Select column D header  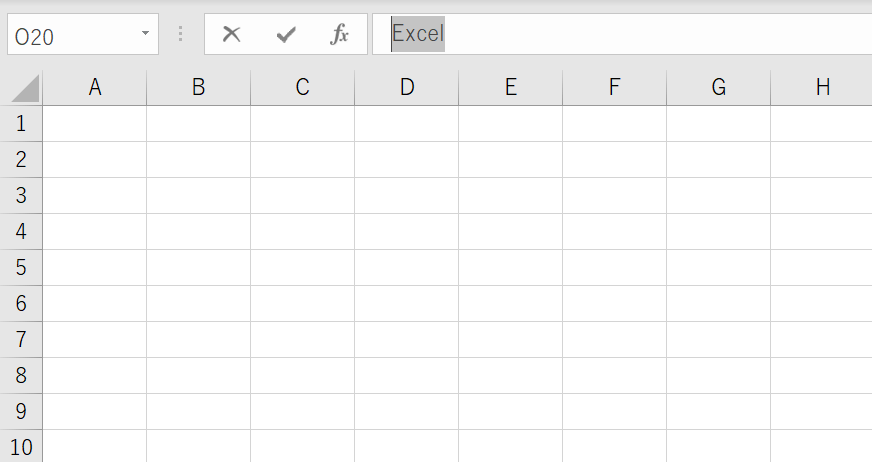click(407, 88)
